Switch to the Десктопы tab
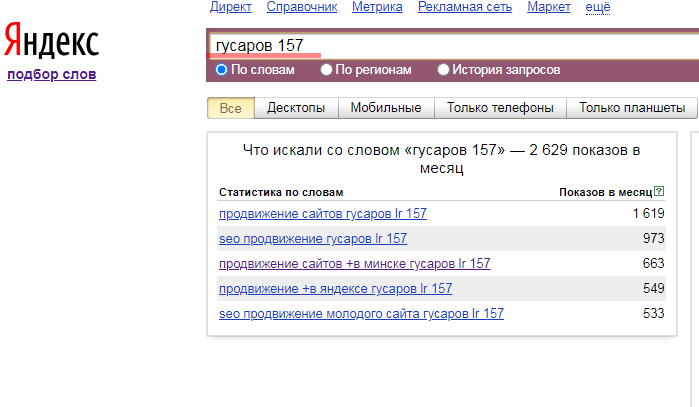This screenshot has width=699, height=407. click(x=296, y=108)
